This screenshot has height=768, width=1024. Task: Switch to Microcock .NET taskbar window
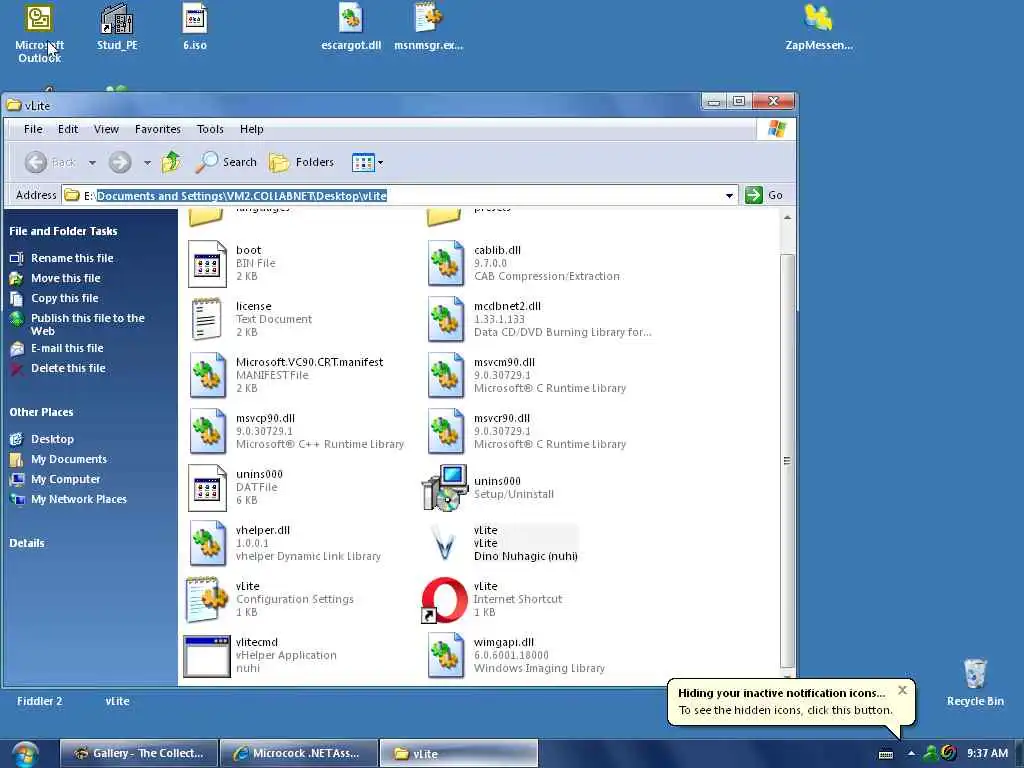(x=298, y=754)
